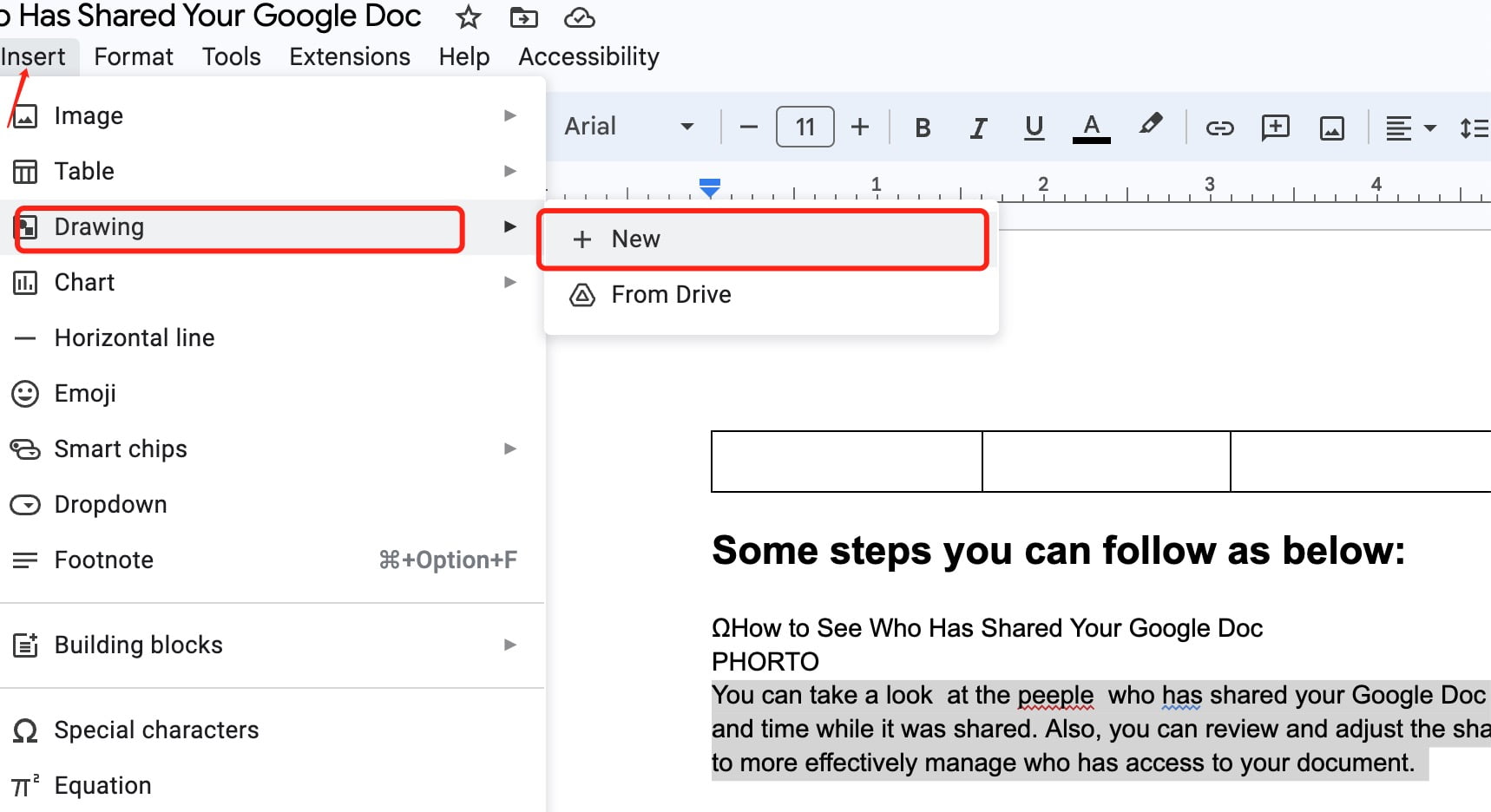Click the move-to-folder icon
The image size is (1491, 812).
(x=523, y=16)
